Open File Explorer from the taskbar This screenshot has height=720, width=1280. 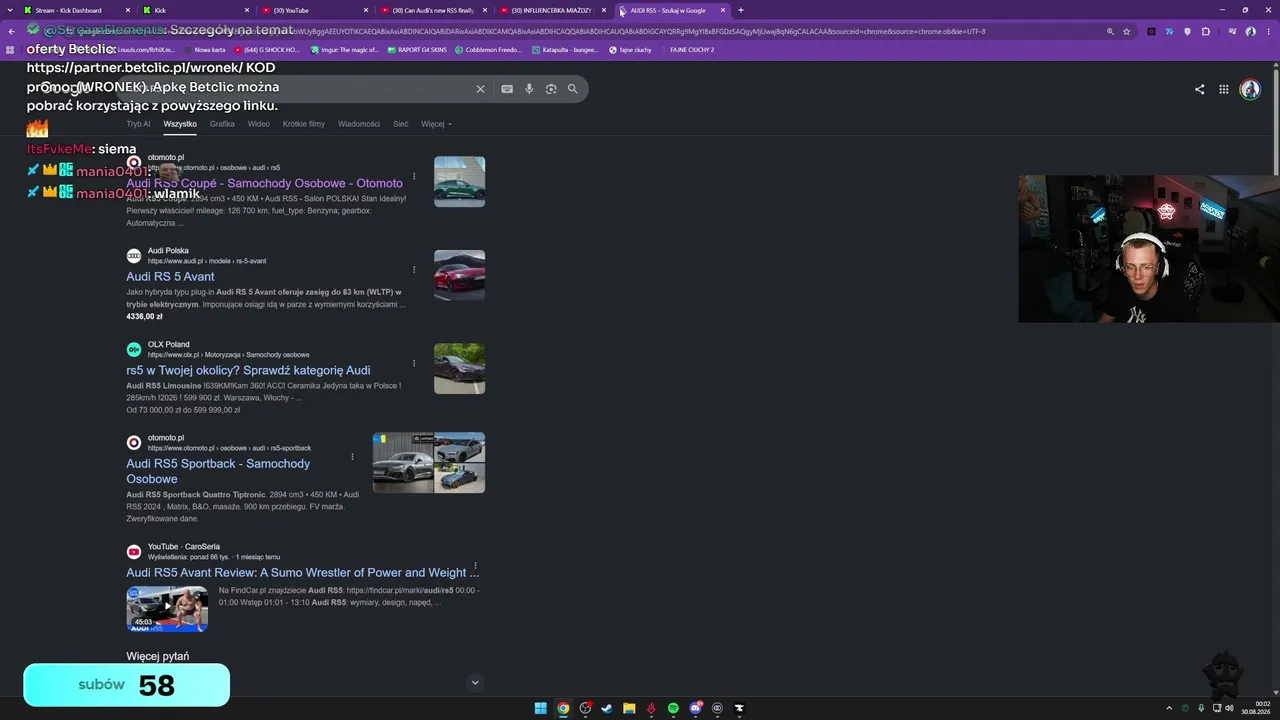click(x=629, y=708)
